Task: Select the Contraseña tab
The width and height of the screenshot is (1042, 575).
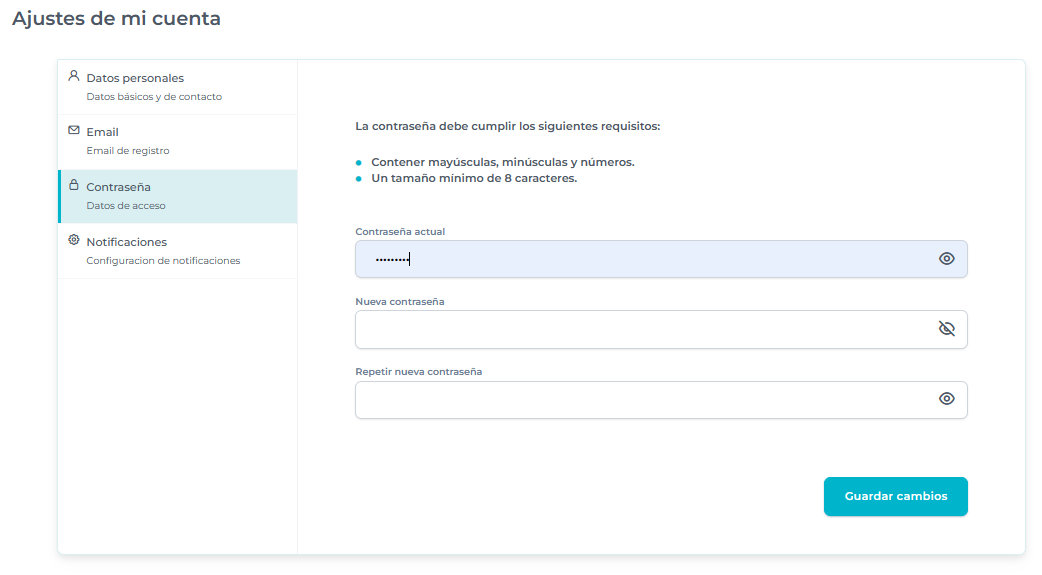Action: [118, 187]
